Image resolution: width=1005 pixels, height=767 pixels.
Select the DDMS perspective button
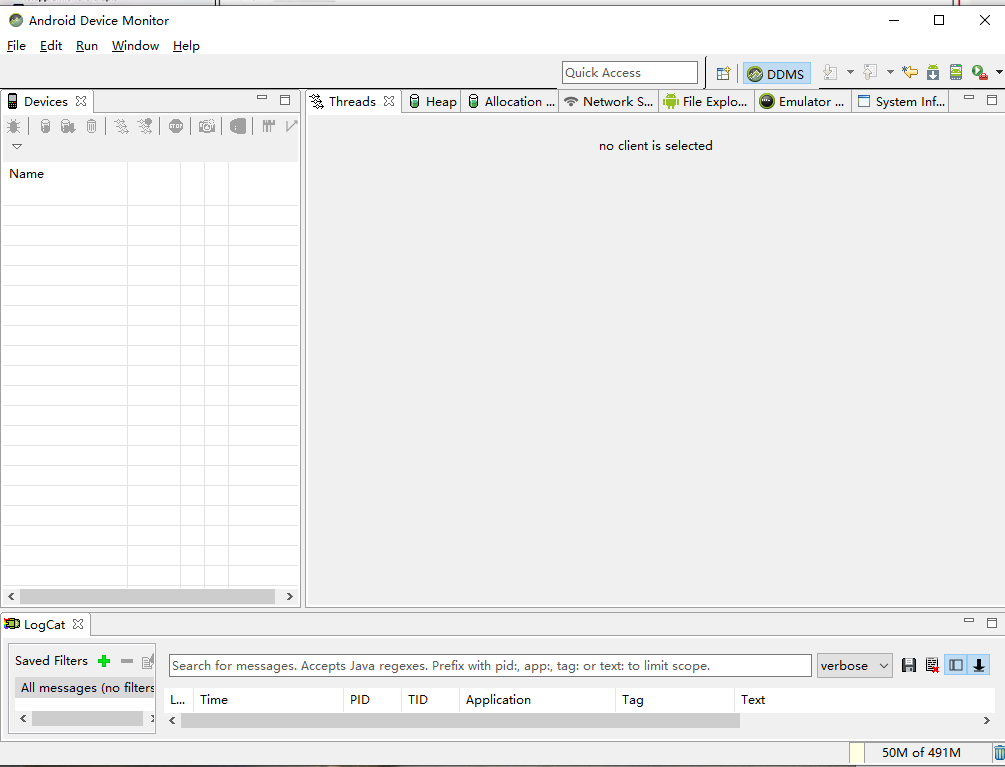pos(776,74)
